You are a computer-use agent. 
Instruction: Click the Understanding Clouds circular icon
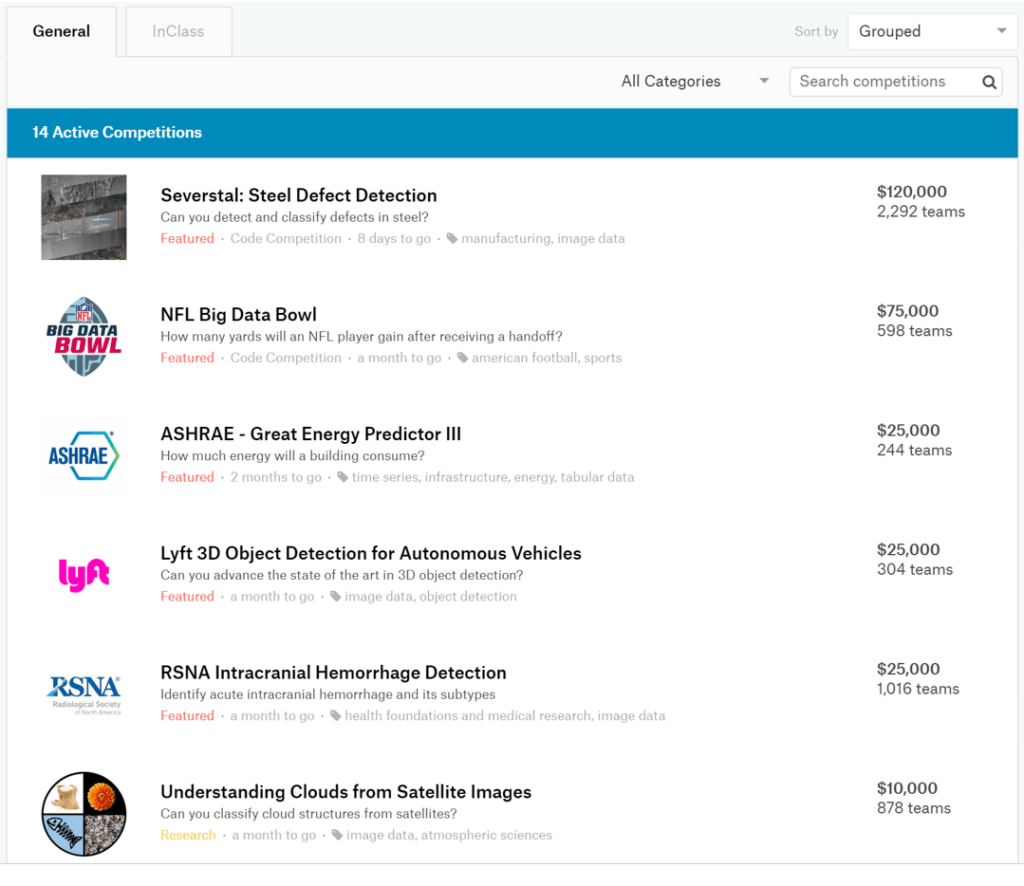(84, 814)
